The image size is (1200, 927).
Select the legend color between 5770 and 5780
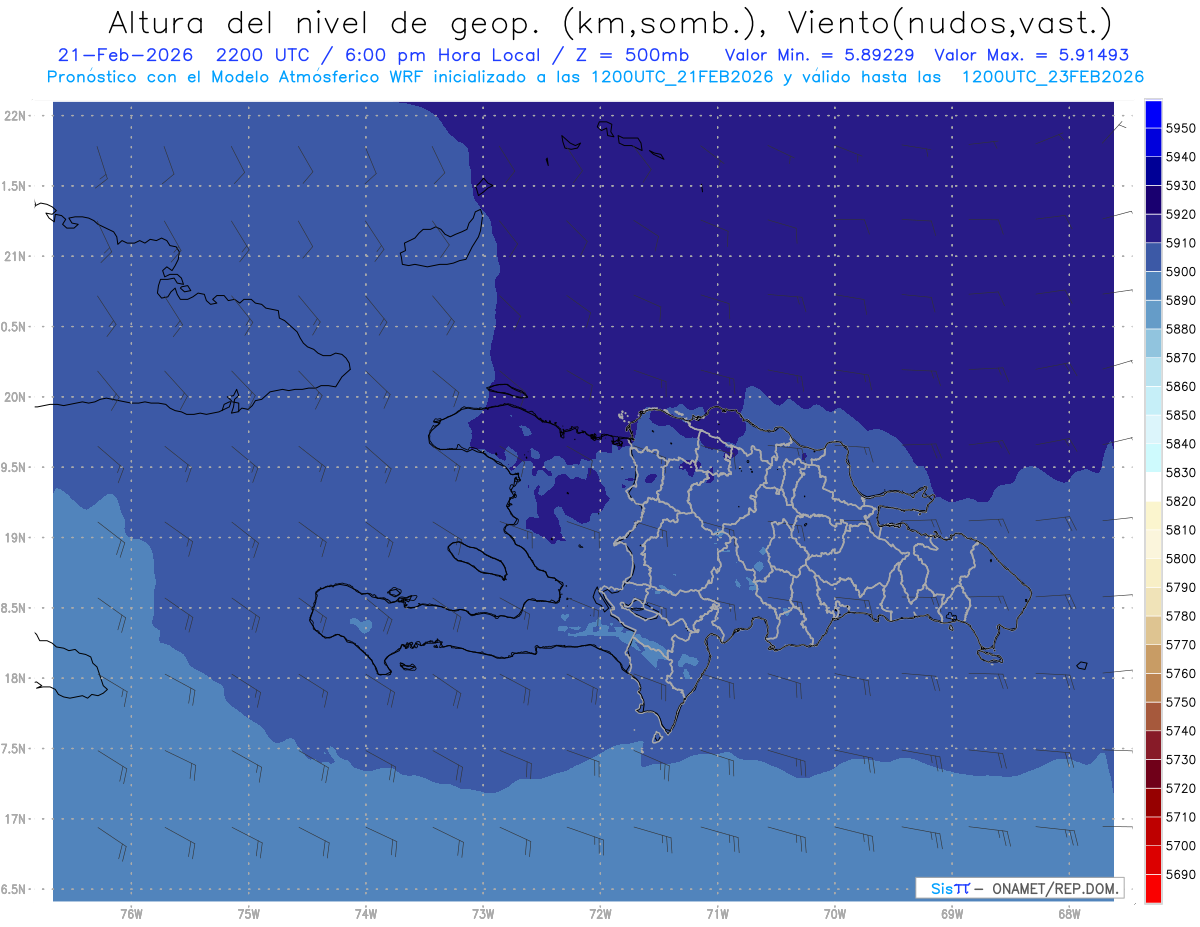(x=1153, y=630)
